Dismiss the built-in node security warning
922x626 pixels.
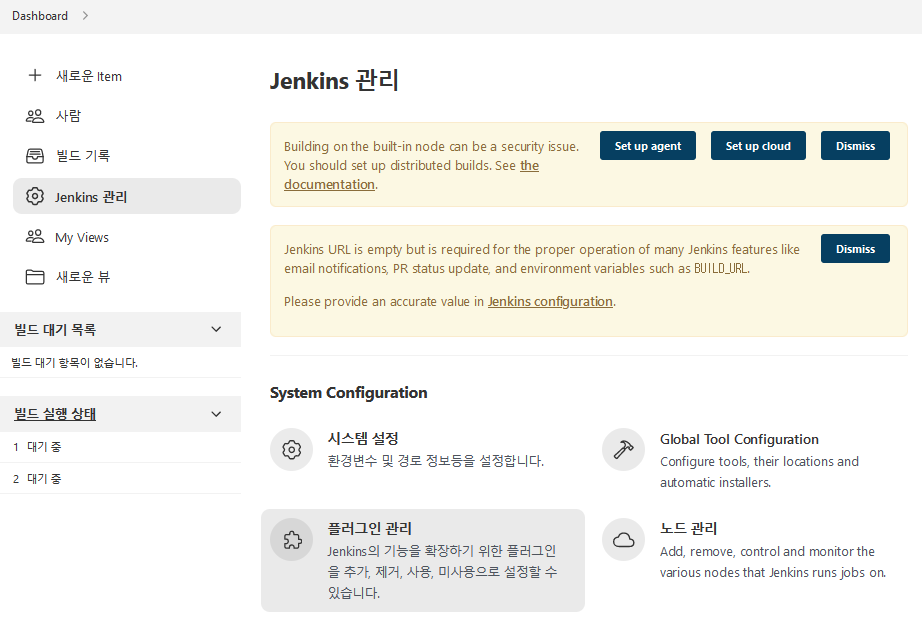tap(855, 146)
